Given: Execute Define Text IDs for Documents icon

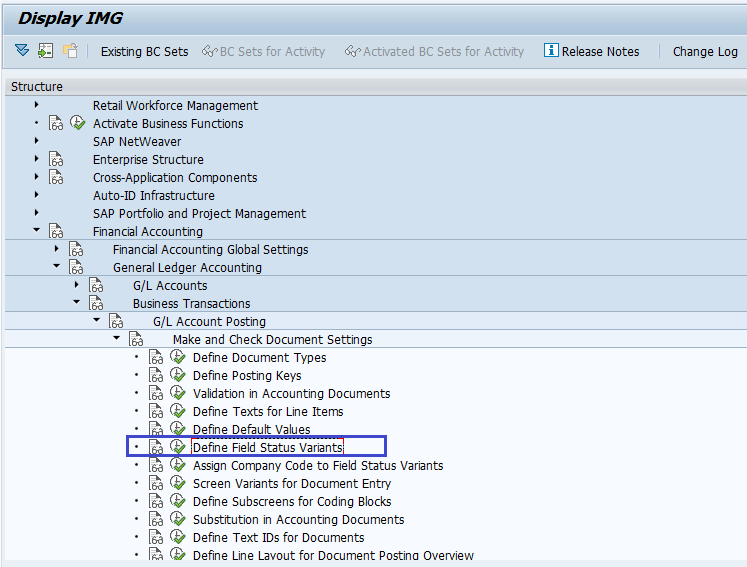Looking at the screenshot, I should 178,537.
